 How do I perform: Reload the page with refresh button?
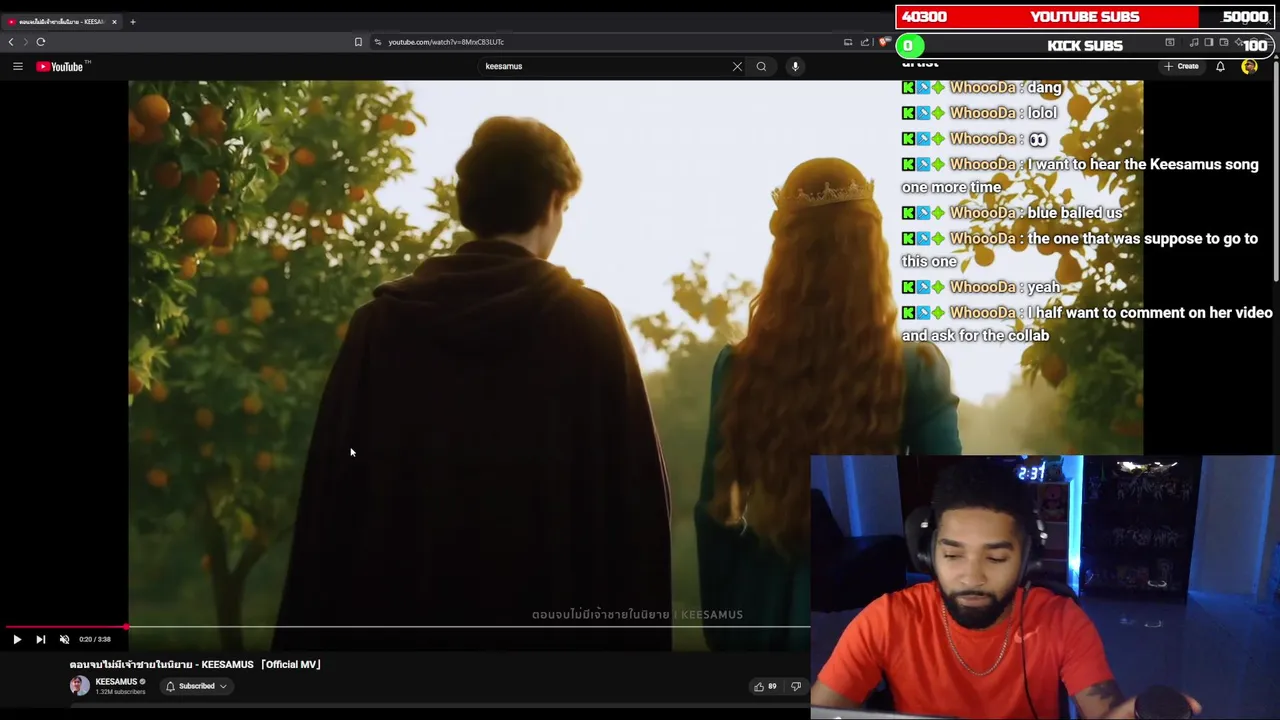(41, 42)
